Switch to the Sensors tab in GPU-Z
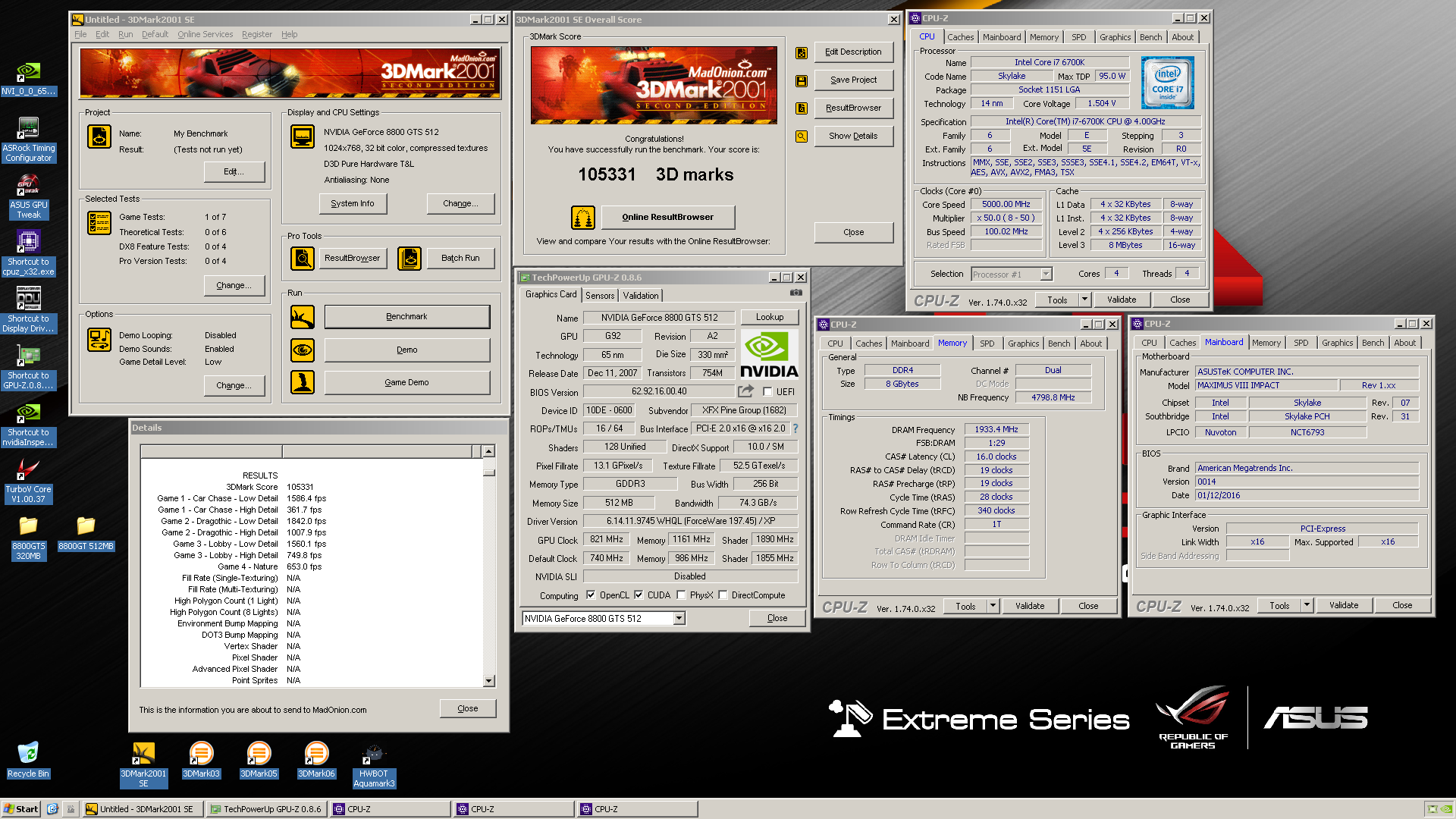The image size is (1456, 819). [600, 296]
